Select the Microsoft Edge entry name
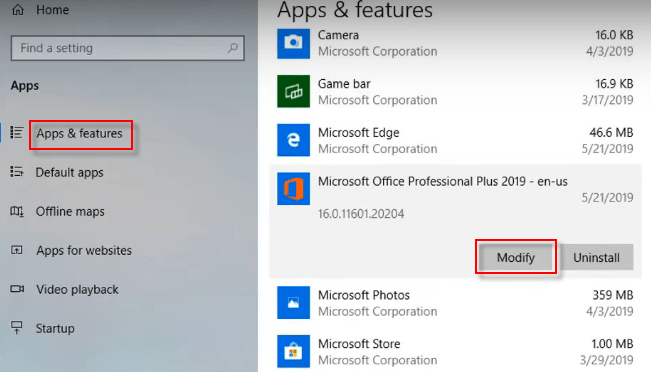651x372 pixels. pos(359,132)
